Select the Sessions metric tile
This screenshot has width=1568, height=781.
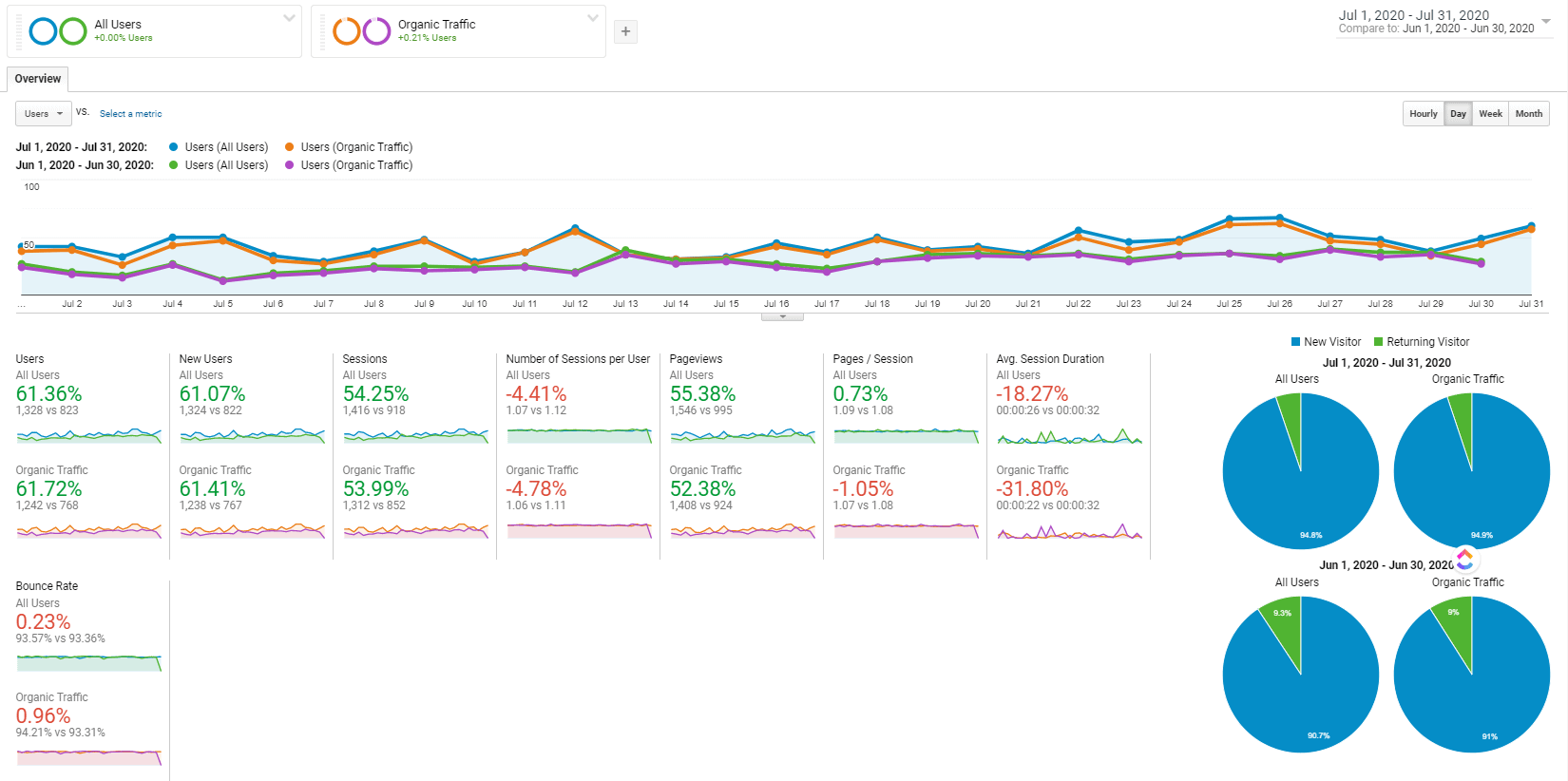(415, 455)
